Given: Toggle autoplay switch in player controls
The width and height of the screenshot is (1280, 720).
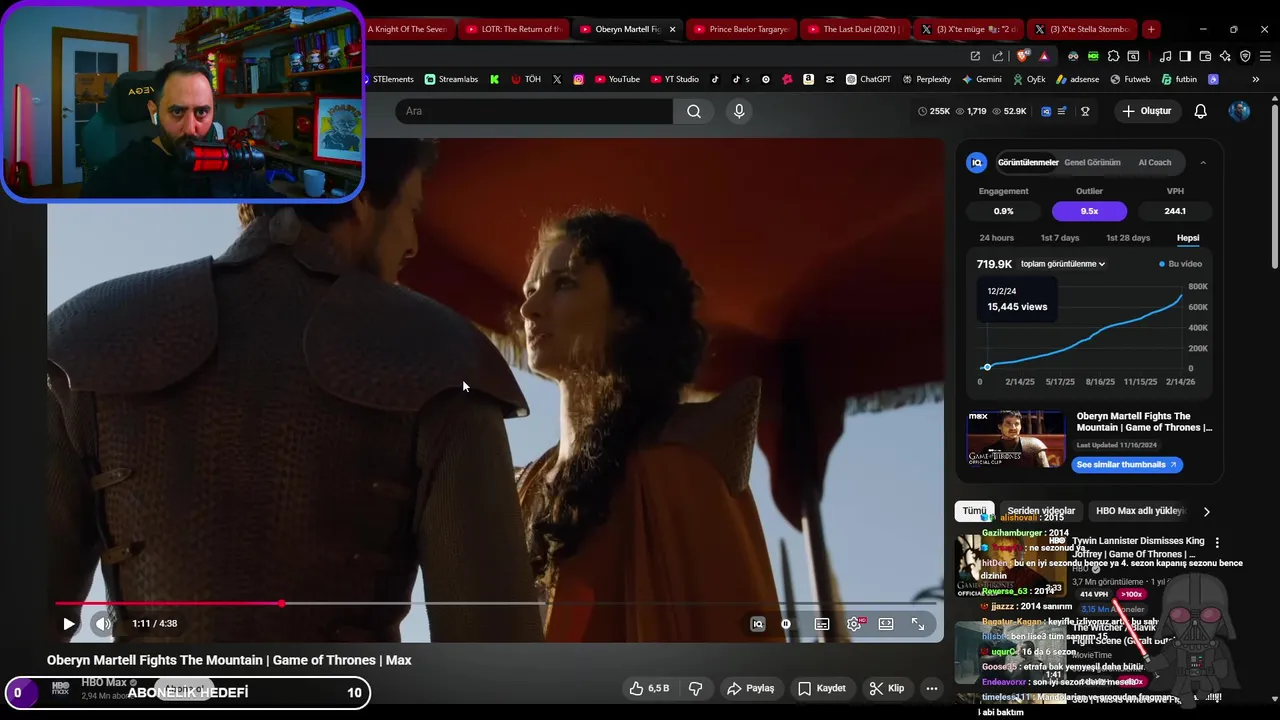Looking at the screenshot, I should coord(786,624).
